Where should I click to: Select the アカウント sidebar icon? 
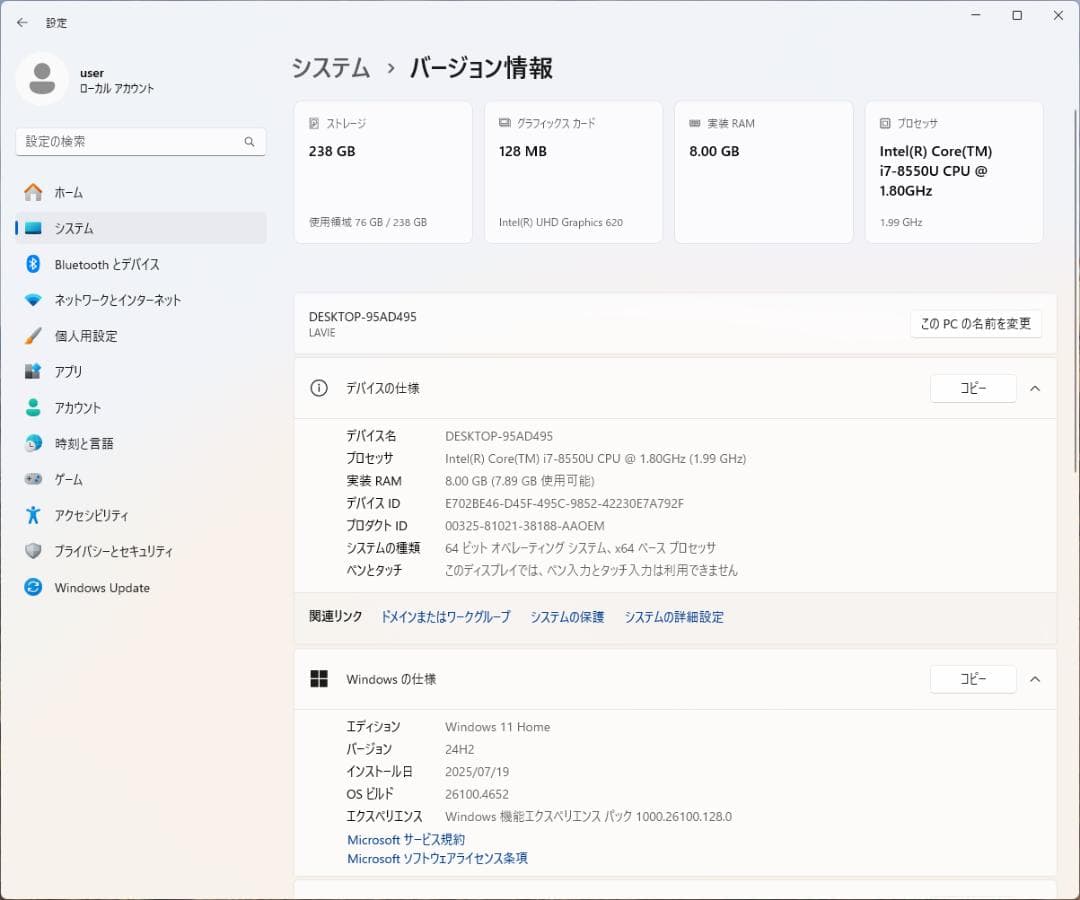coord(30,407)
